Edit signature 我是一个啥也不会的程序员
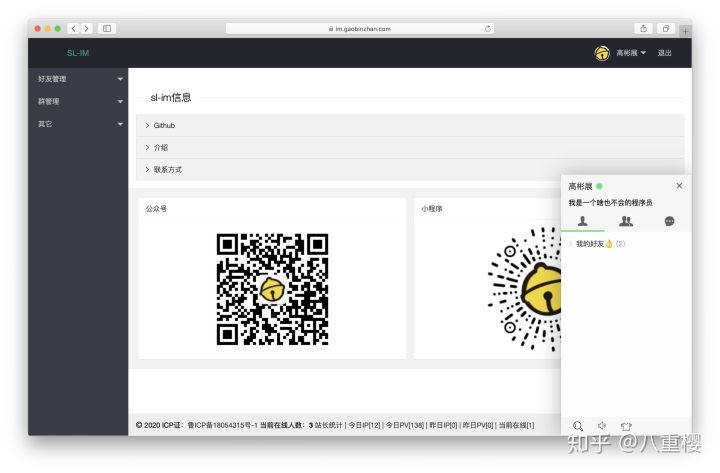720x473 pixels. click(x=610, y=203)
